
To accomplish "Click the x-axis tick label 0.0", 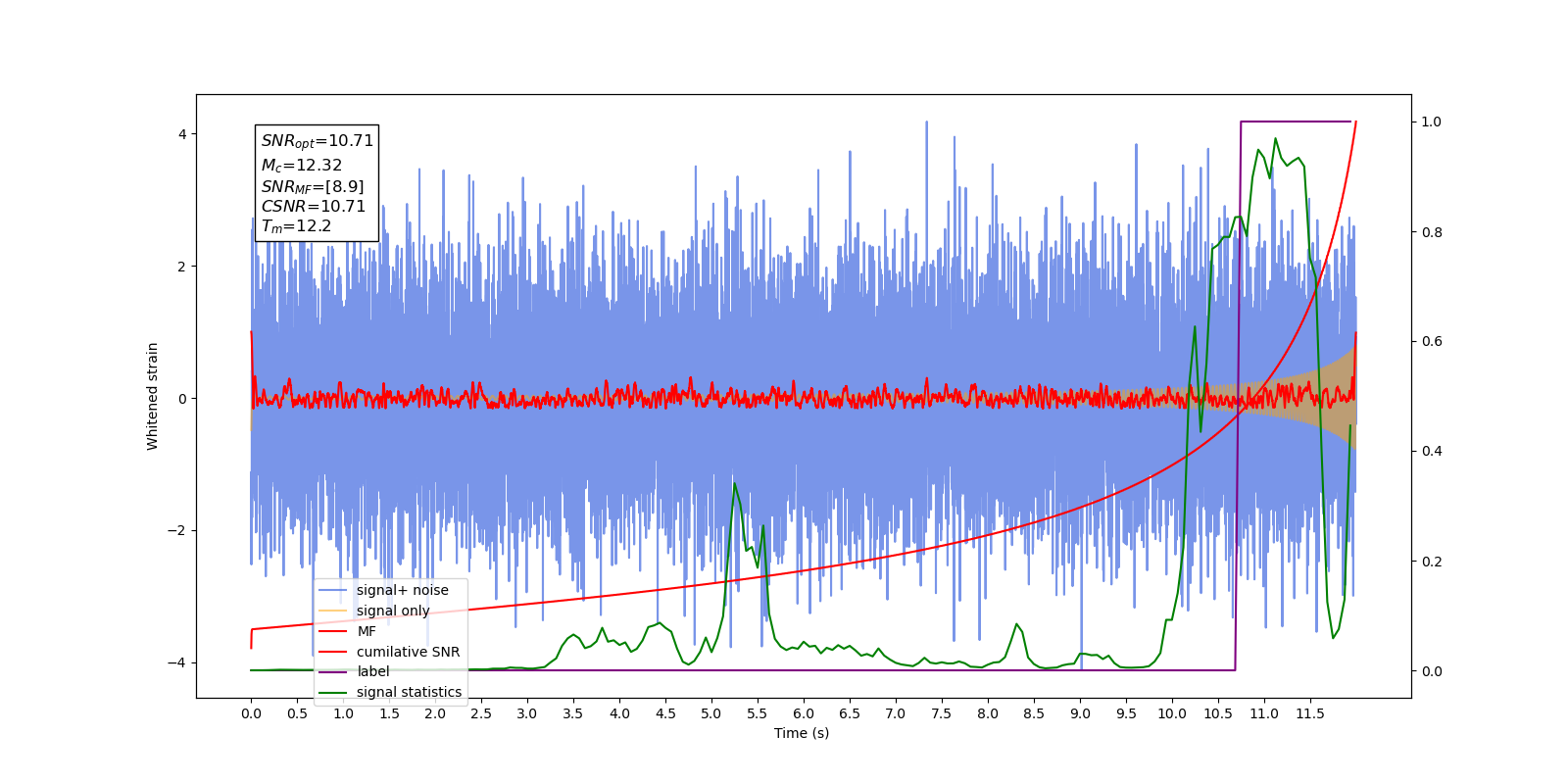I will coord(251,713).
